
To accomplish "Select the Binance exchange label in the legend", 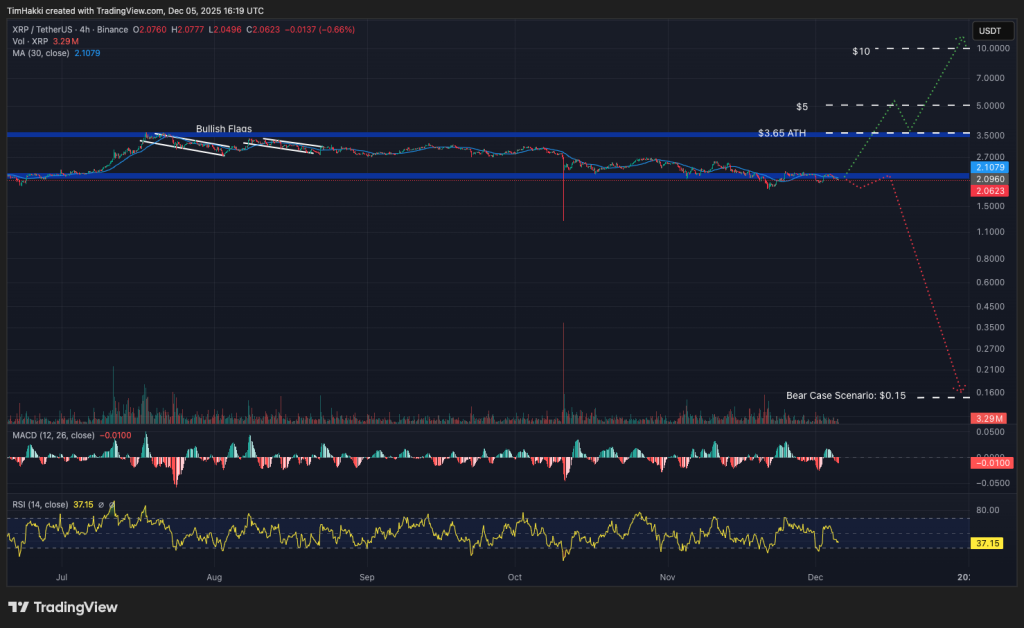I will point(110,29).
